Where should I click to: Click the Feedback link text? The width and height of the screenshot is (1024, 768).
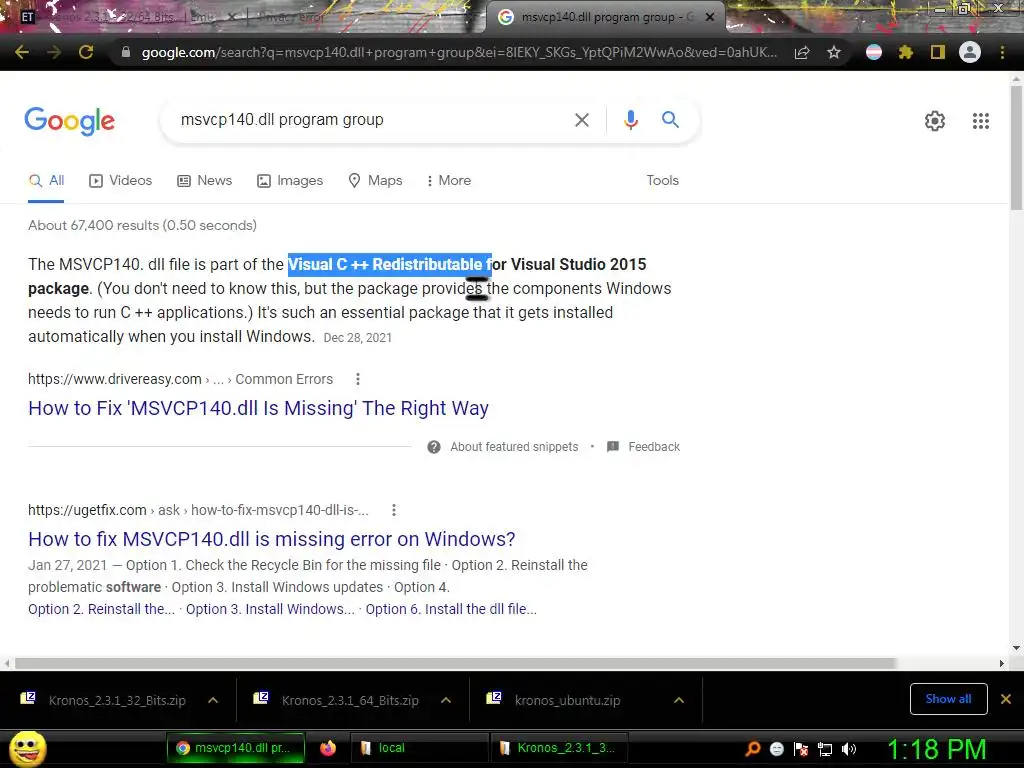pos(654,447)
